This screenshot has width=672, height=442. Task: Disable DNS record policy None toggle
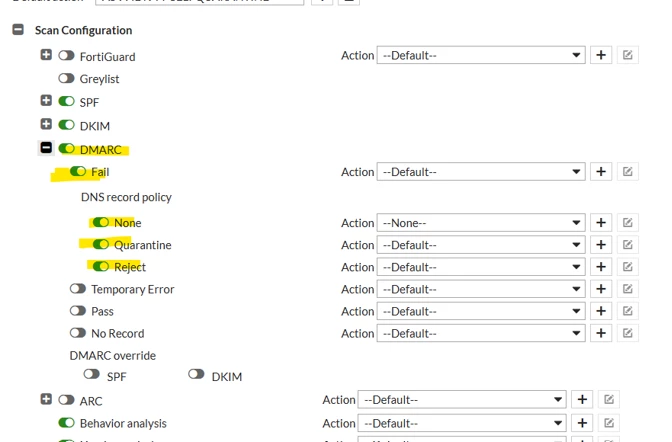coord(101,222)
